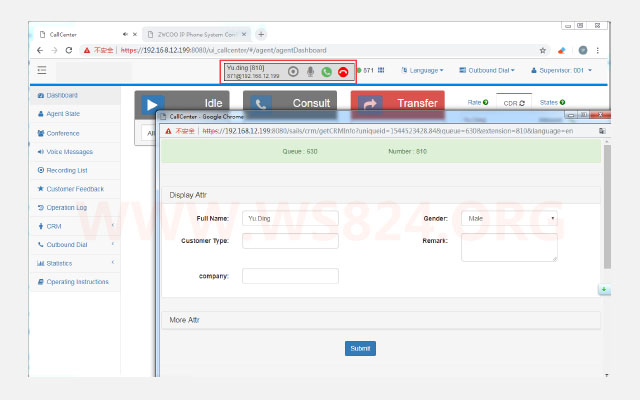The image size is (640, 400).
Task: Expand the Gender select box
Action: tap(509, 218)
